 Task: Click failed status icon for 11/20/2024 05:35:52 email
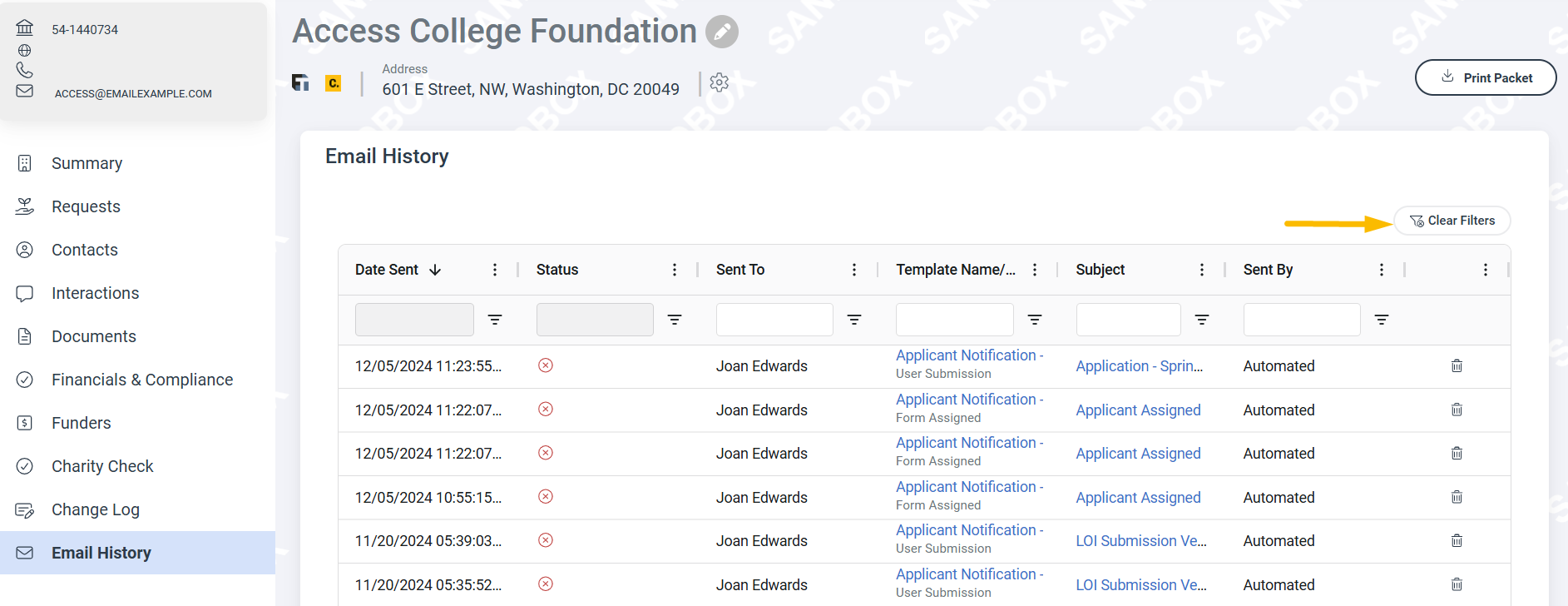click(x=546, y=584)
